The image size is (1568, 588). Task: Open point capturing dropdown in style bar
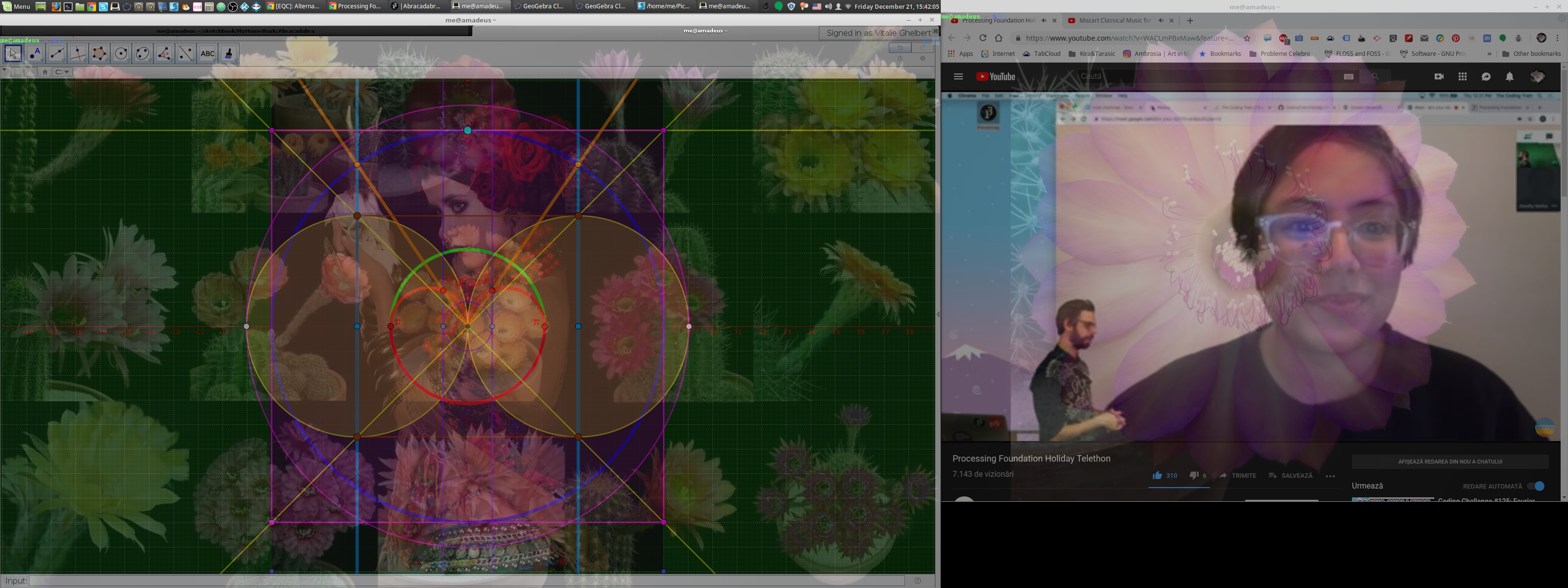[x=63, y=72]
